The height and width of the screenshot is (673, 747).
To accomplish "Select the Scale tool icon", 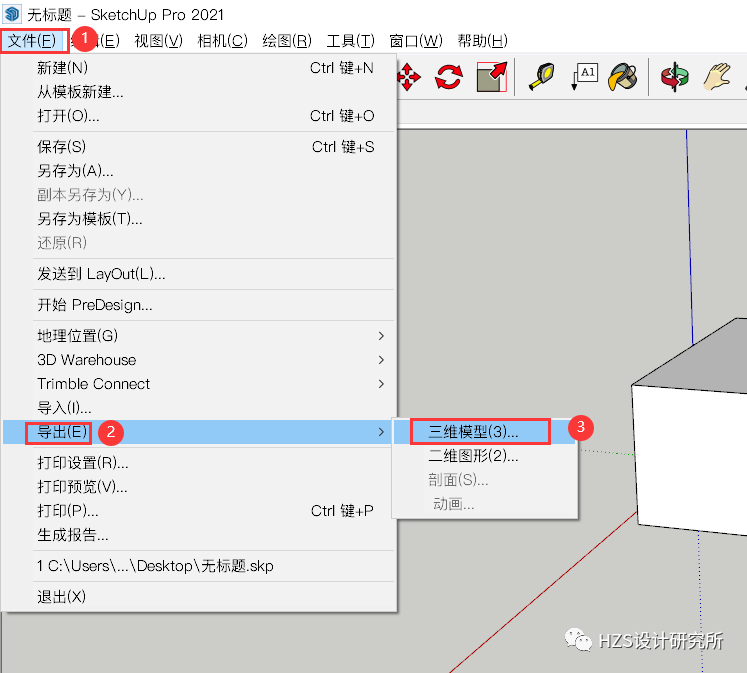I will tap(492, 77).
